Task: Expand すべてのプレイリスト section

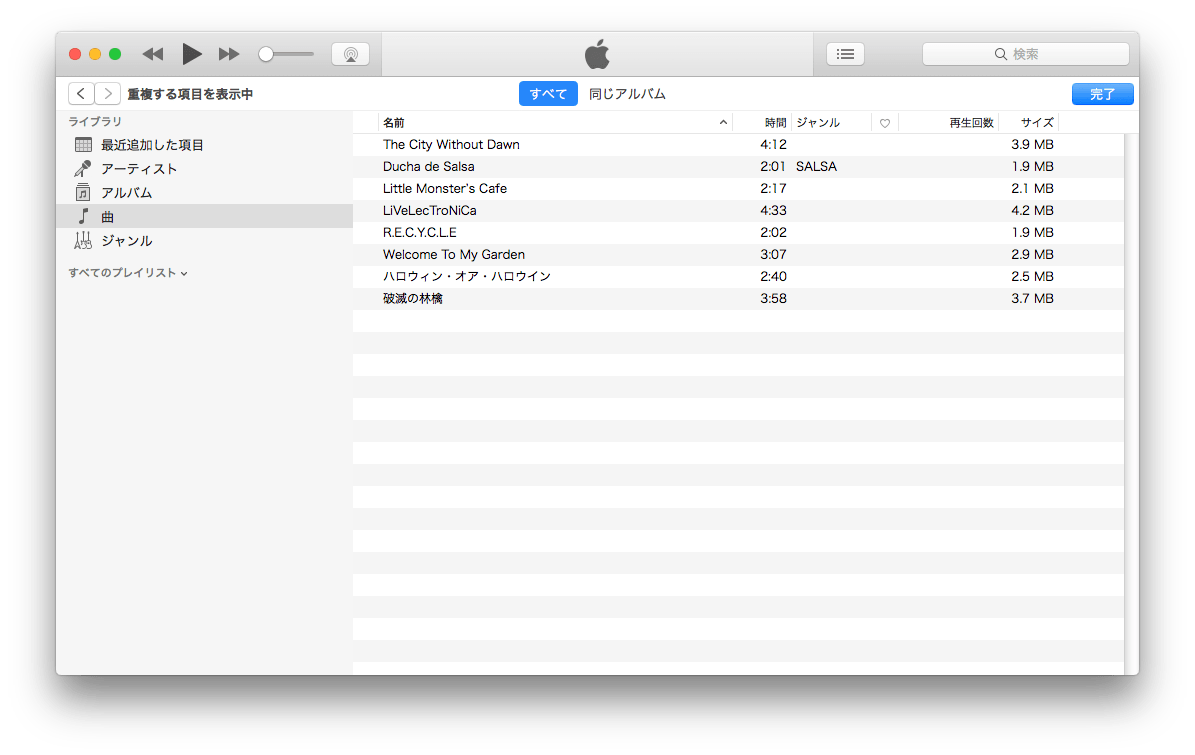Action: (x=128, y=273)
